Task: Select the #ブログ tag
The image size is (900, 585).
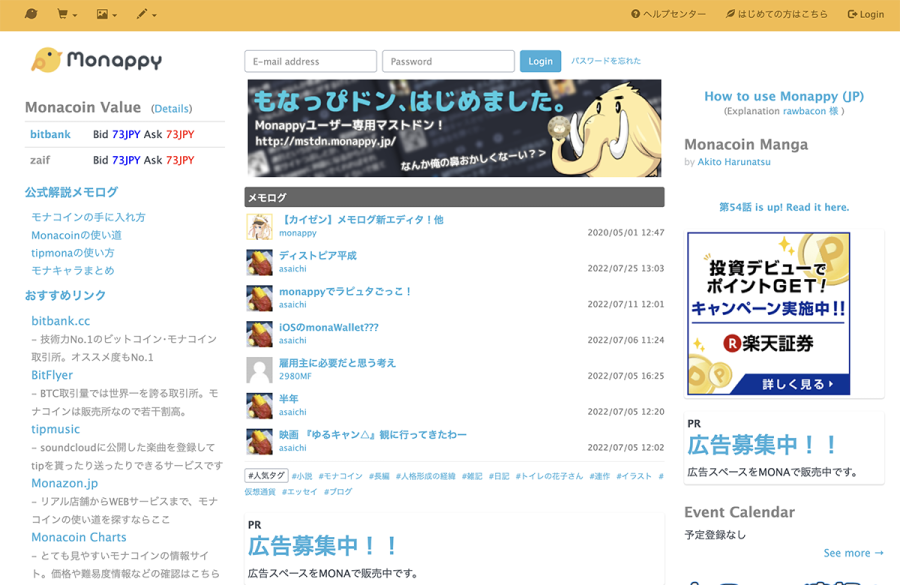Action: tap(338, 491)
